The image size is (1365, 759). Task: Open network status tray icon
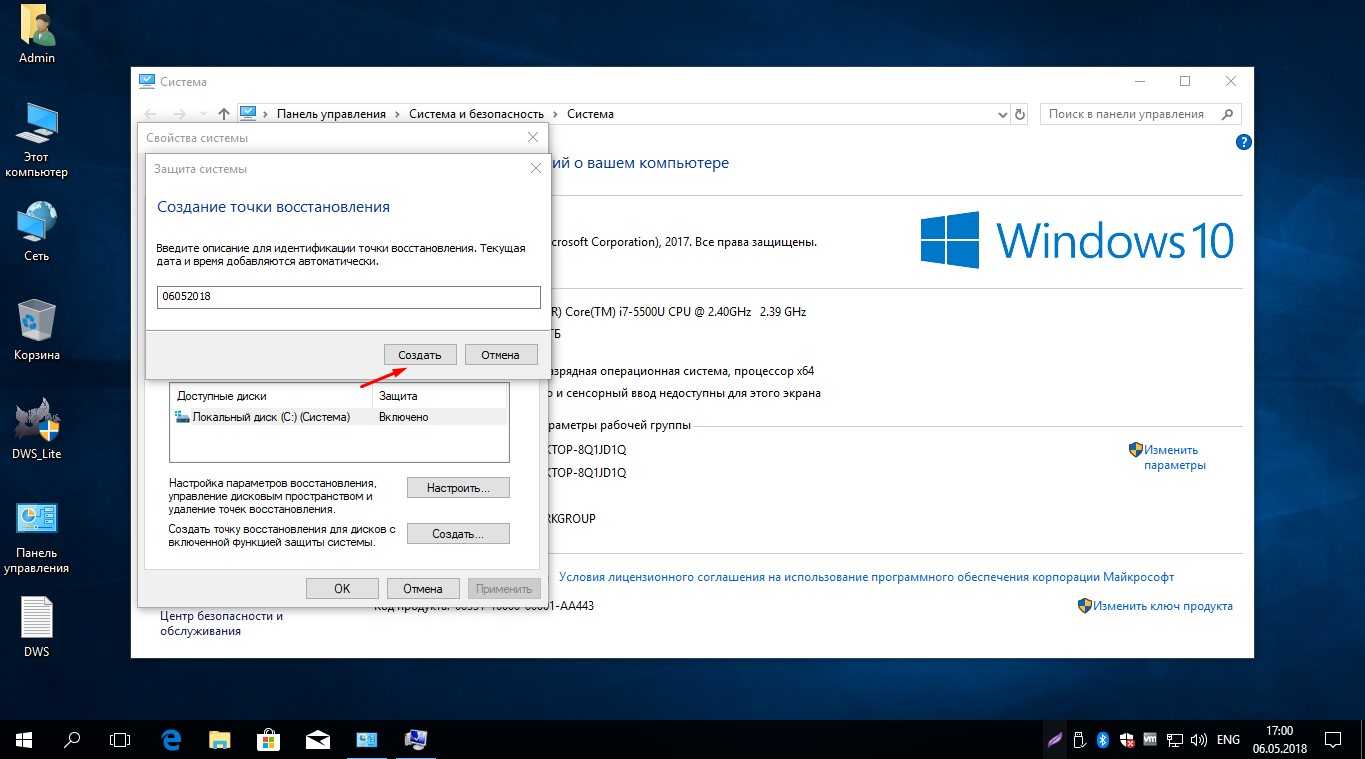[1174, 740]
